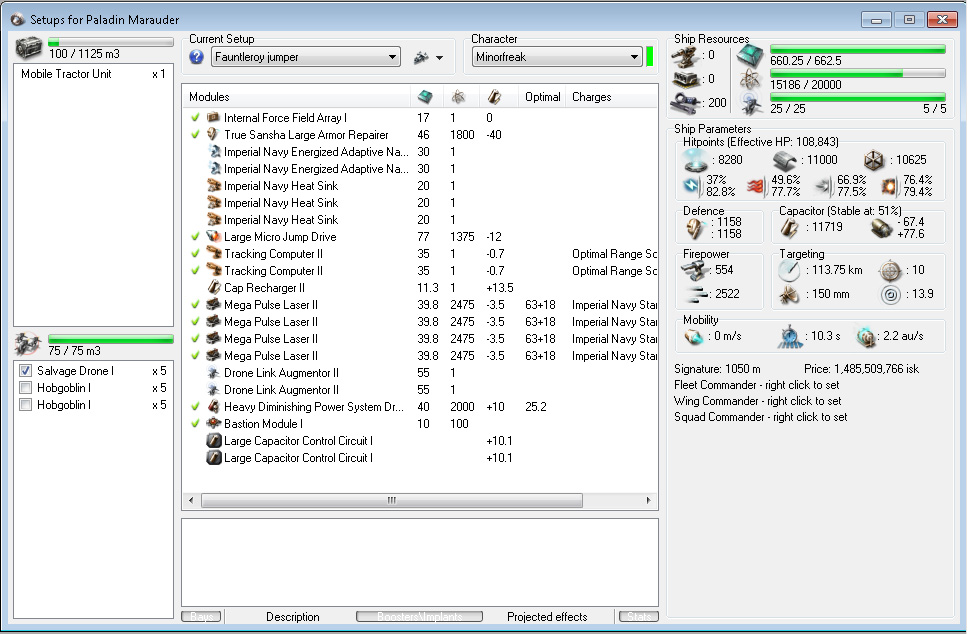Click the launcher hardpoints icon in Ship Resources

click(686, 80)
